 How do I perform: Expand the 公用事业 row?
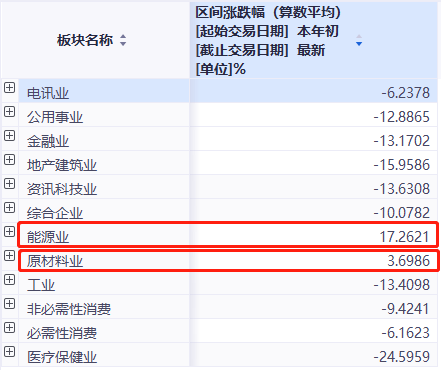[9, 112]
